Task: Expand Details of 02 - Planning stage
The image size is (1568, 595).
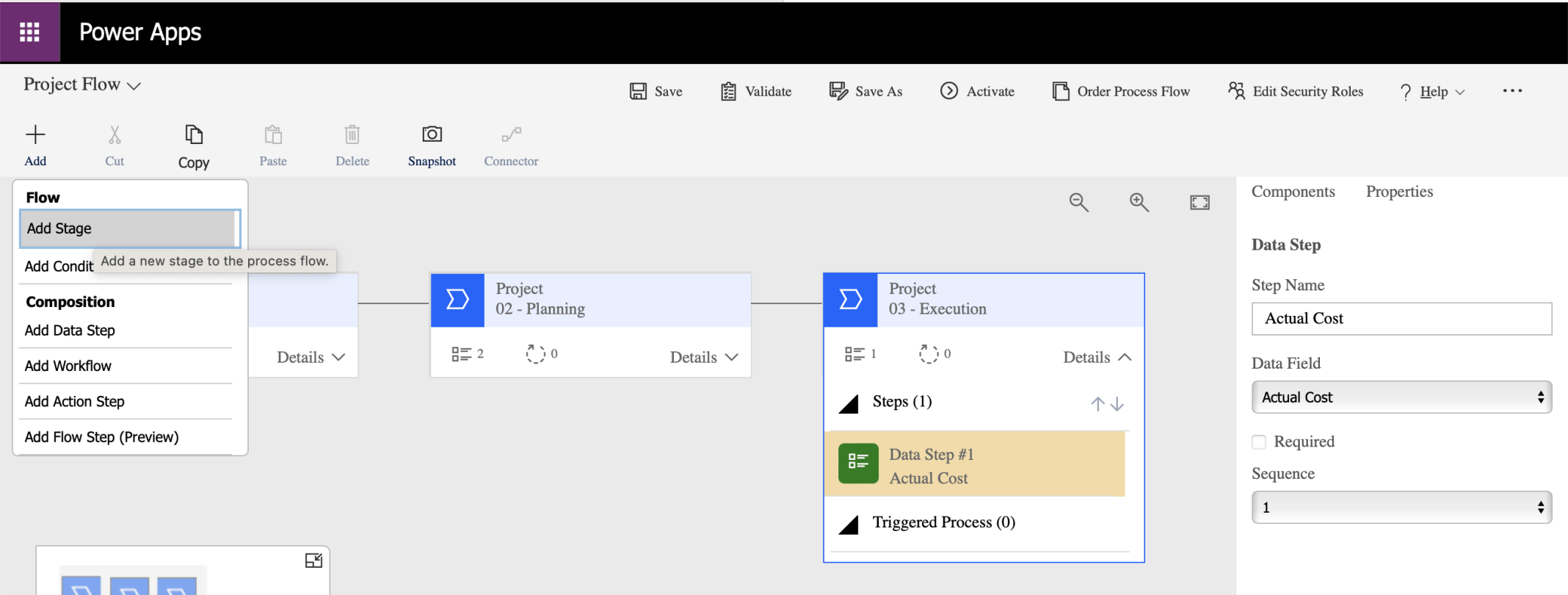Action: point(703,357)
